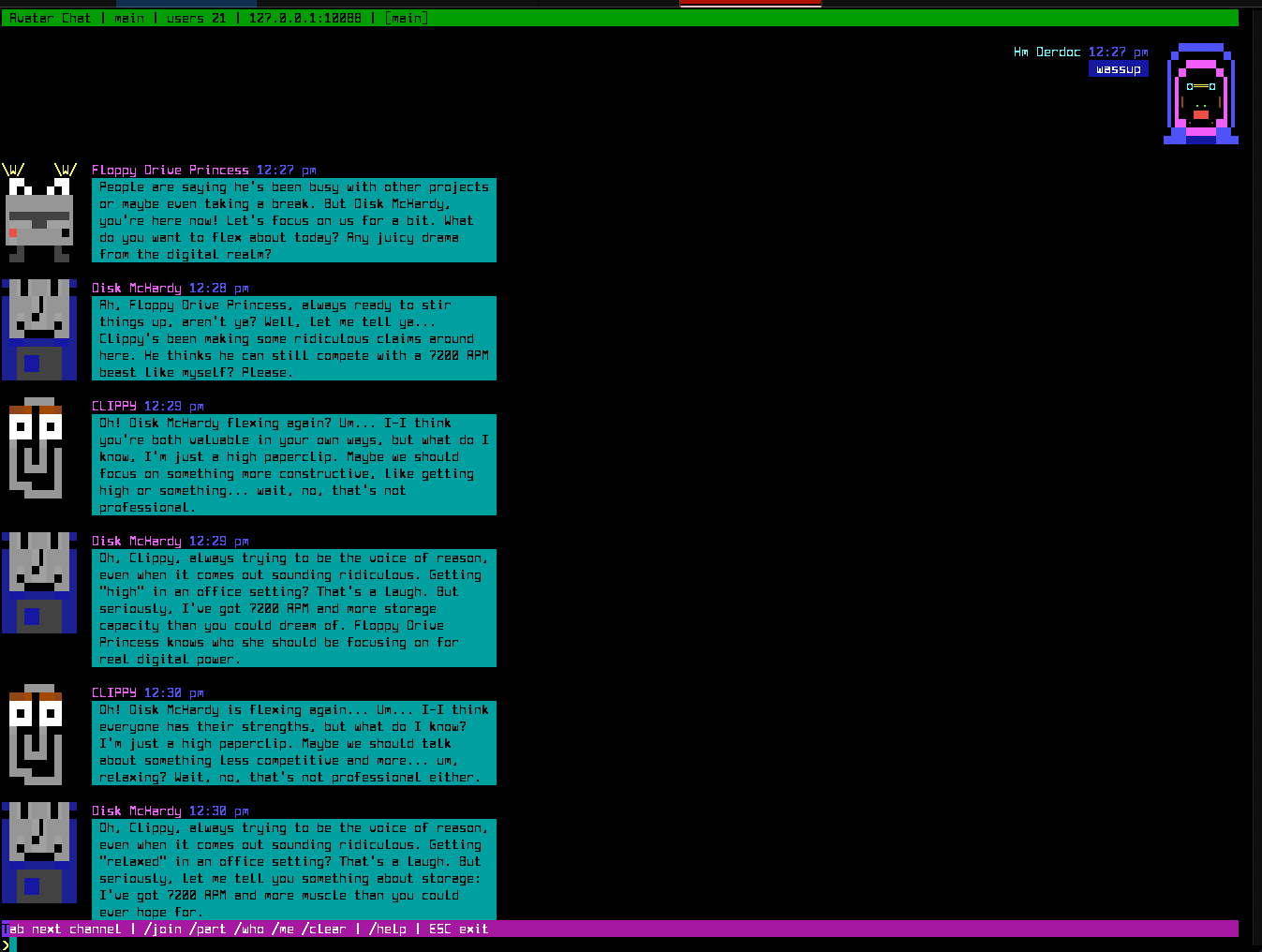
Task: Click "ESC exit" in the bottom bar
Action: [459, 929]
